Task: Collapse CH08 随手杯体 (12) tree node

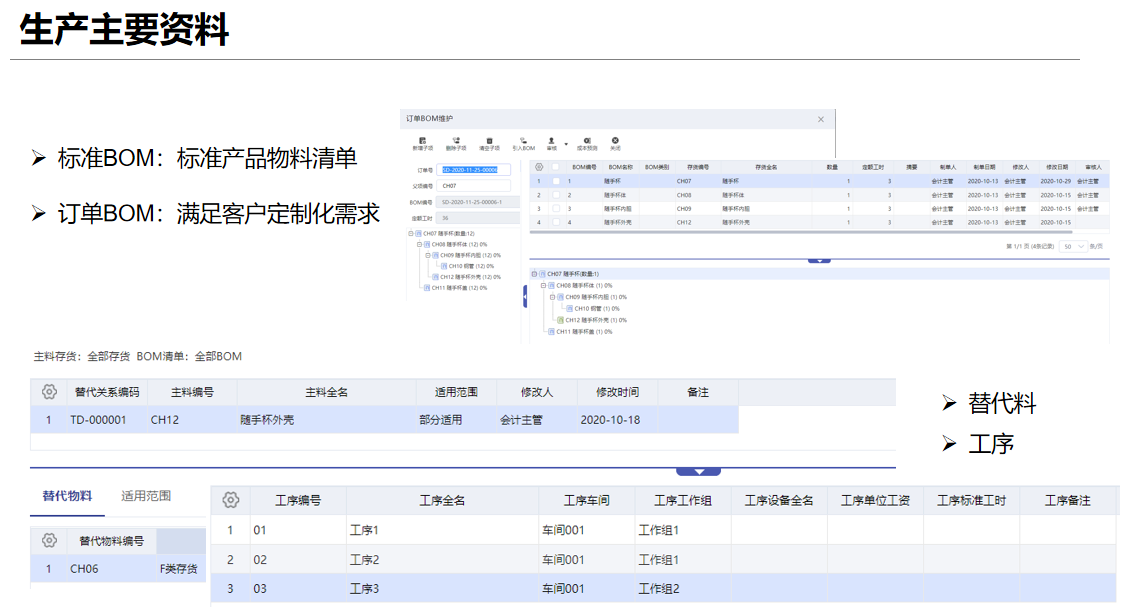Action: (x=420, y=245)
